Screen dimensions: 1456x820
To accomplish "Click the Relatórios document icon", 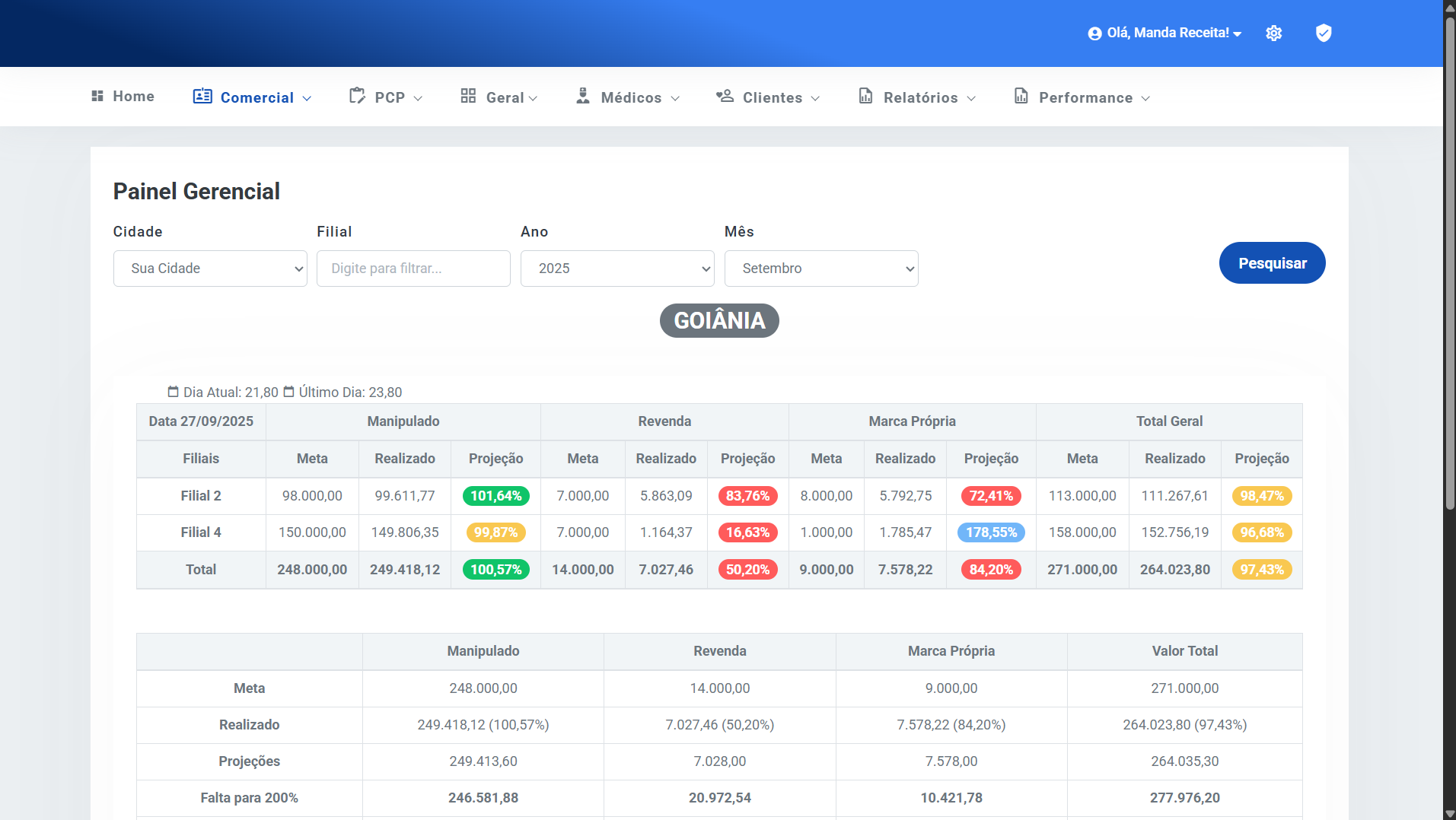I will pos(866,96).
